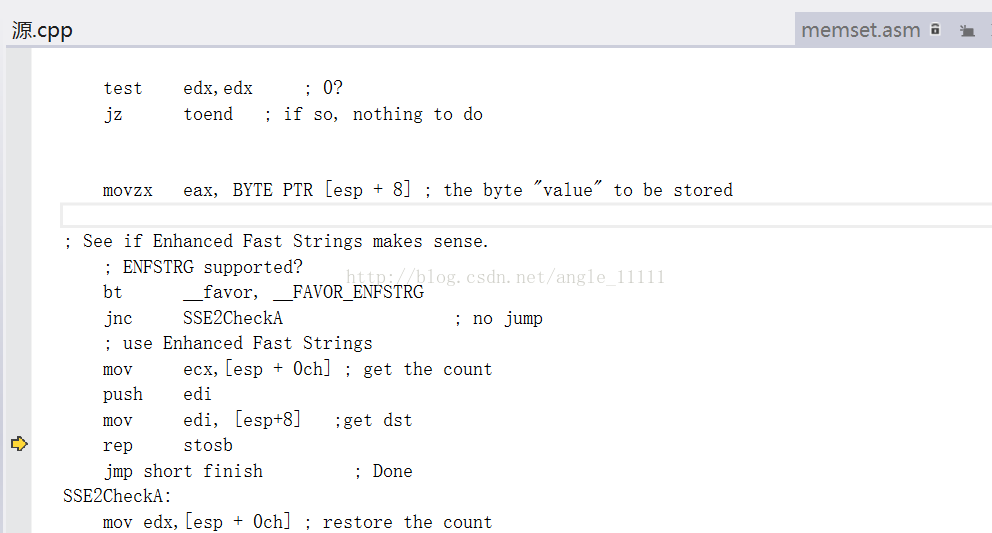Click the 'movzx eax, BYTE PTR' line
This screenshot has height=533, width=992.
(418, 190)
